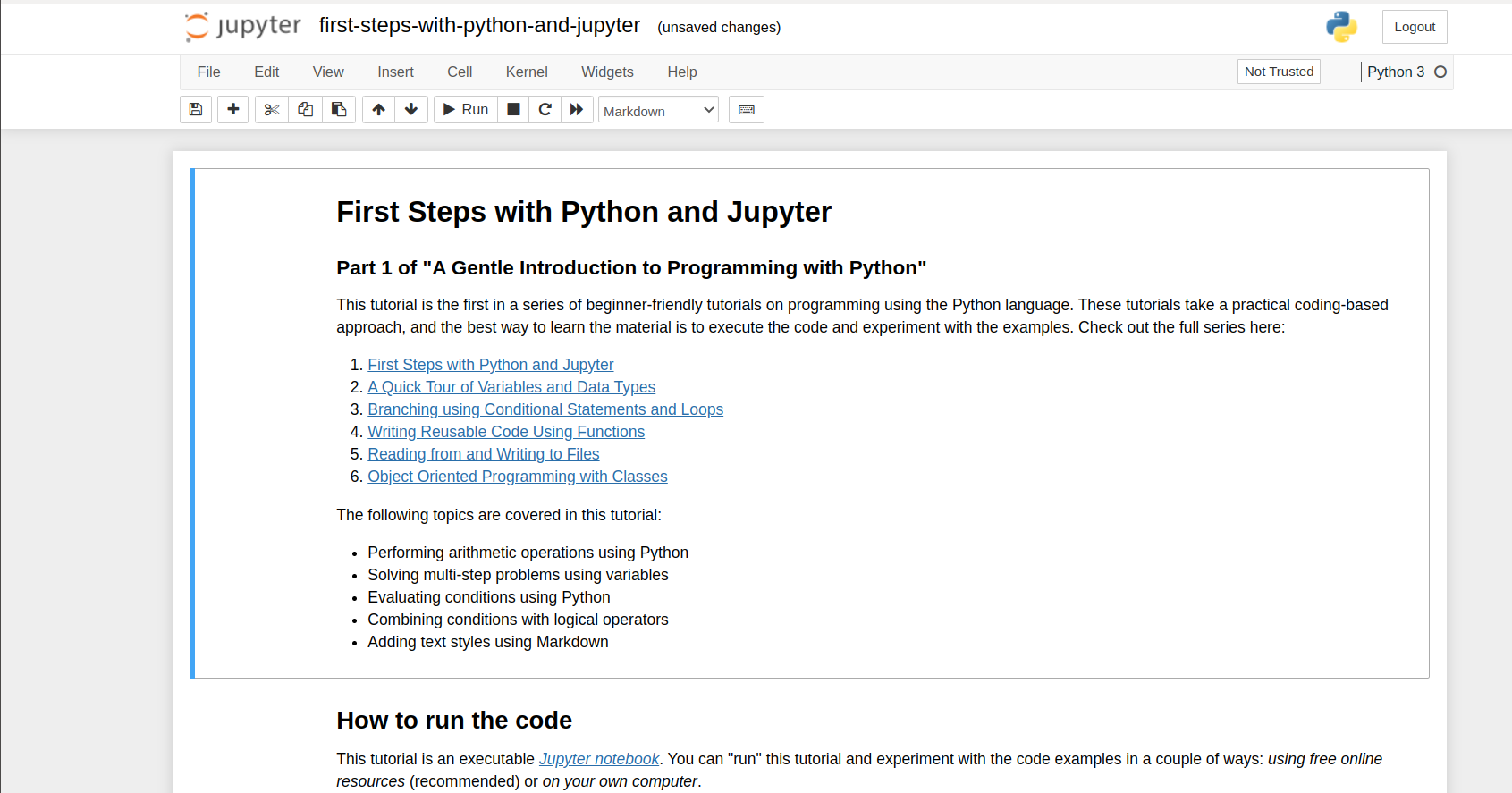1512x793 pixels.
Task: Click the unsaved changes status text
Action: [x=719, y=28]
